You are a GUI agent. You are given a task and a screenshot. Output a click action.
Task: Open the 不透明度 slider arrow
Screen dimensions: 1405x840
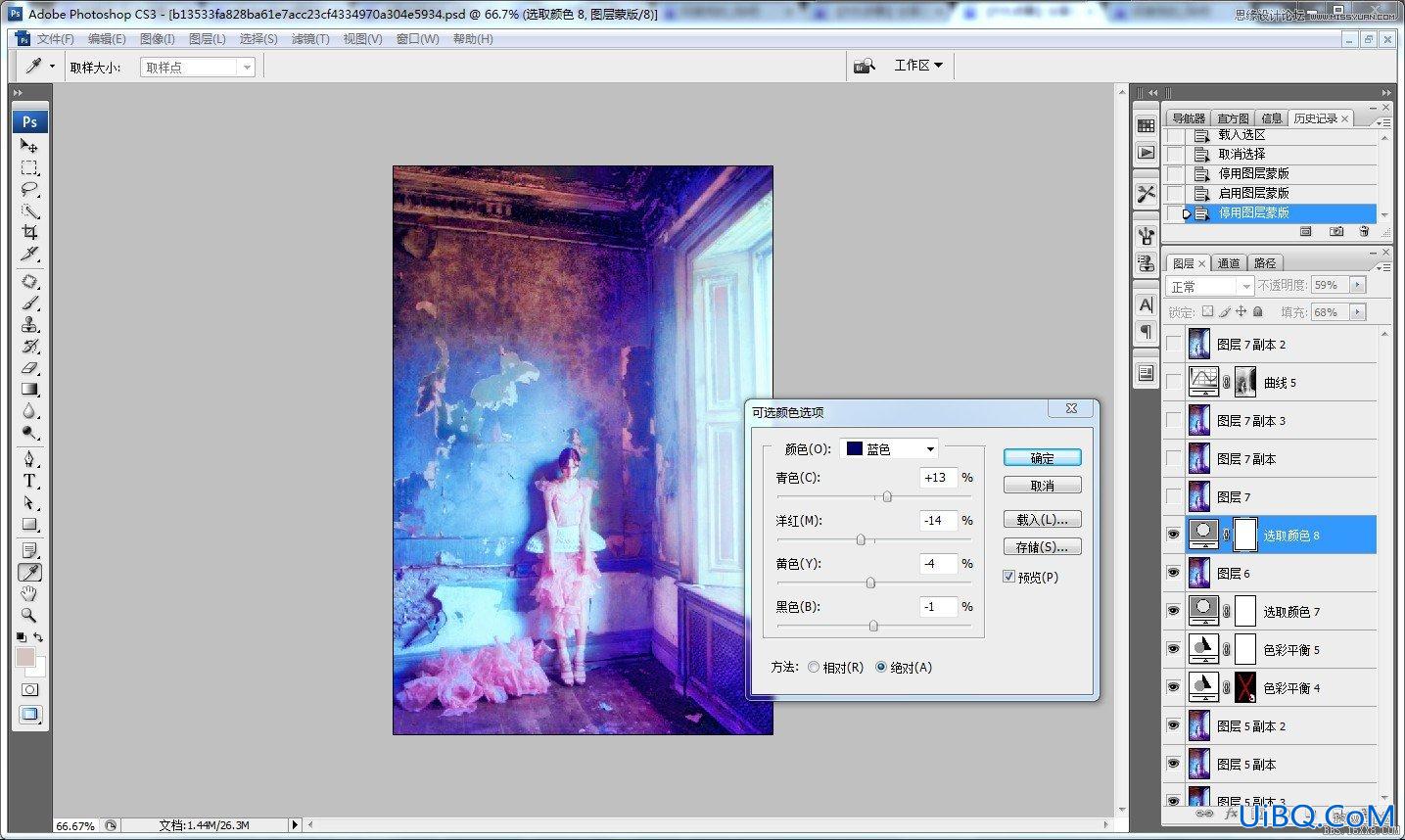pos(1357,285)
